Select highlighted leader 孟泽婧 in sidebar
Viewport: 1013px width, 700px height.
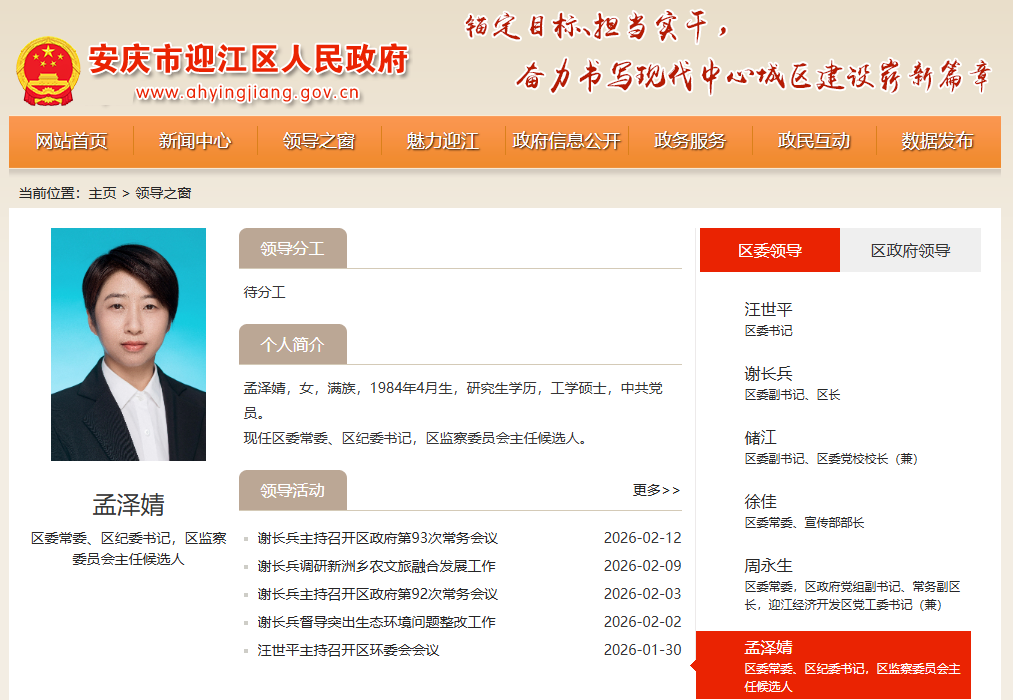(833, 664)
